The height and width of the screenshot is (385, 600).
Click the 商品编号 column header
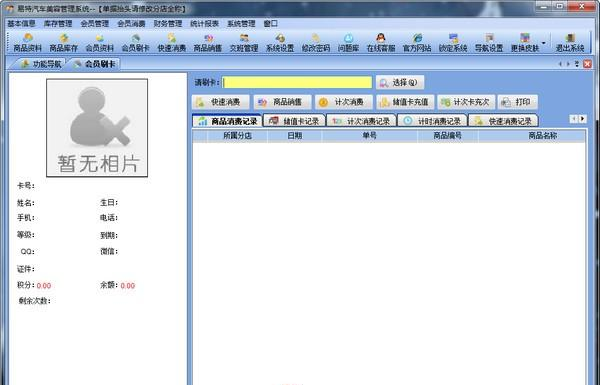coord(447,135)
